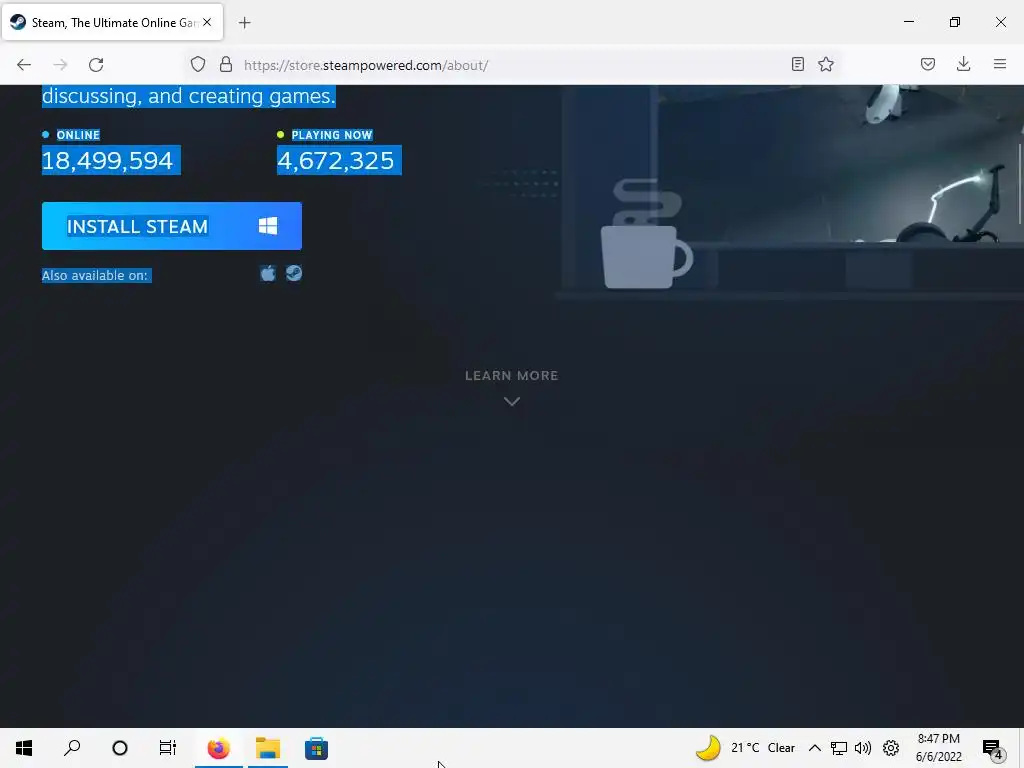Open the network tray icon
The width and height of the screenshot is (1024, 768).
pyautogui.click(x=839, y=748)
